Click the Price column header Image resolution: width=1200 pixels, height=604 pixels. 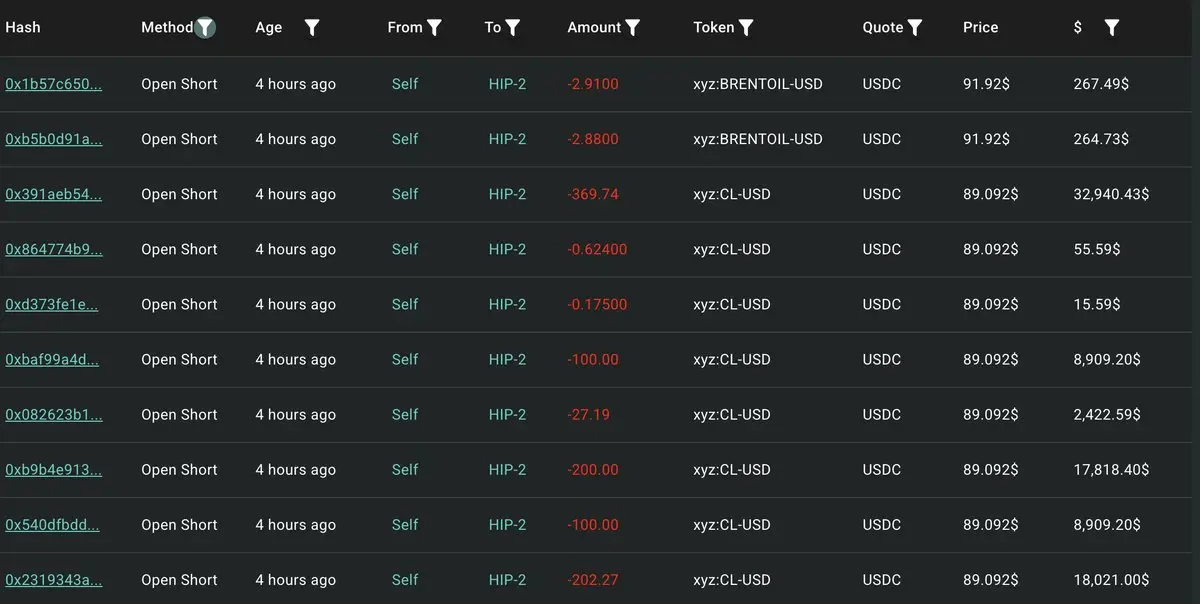click(x=980, y=28)
